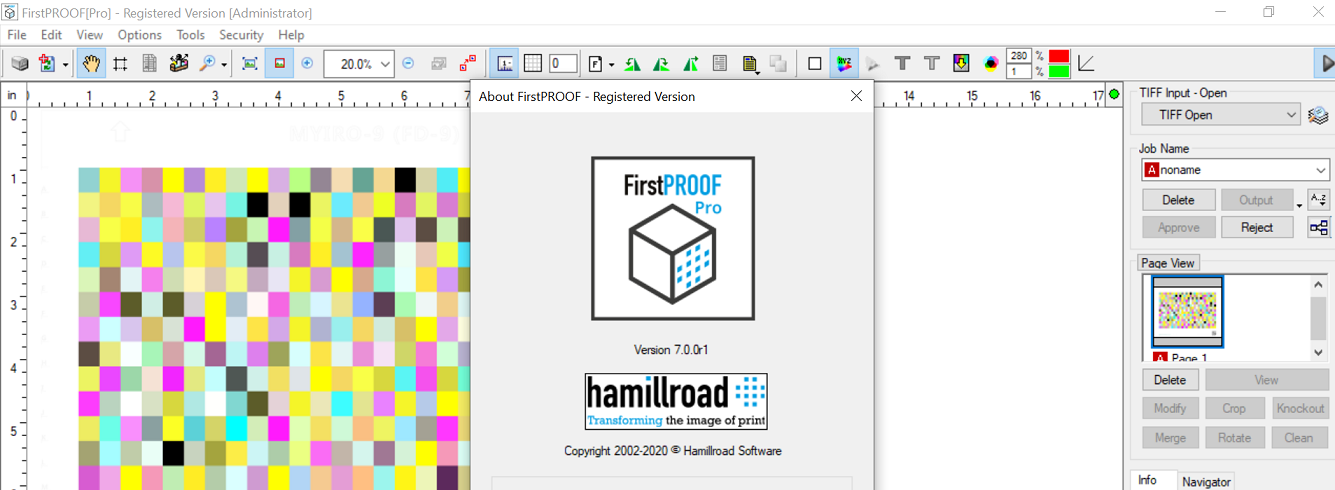Screen dimensions: 1335x490
Task: Open the document pages tool
Action: [149, 63]
